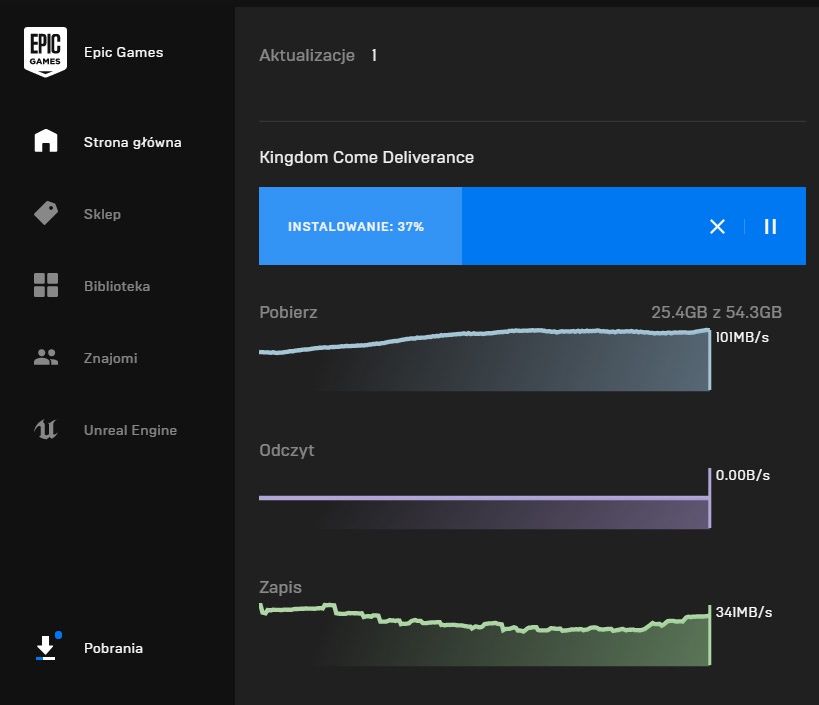Click the home icon beside Strona główna
The width and height of the screenshot is (819, 705).
click(46, 141)
